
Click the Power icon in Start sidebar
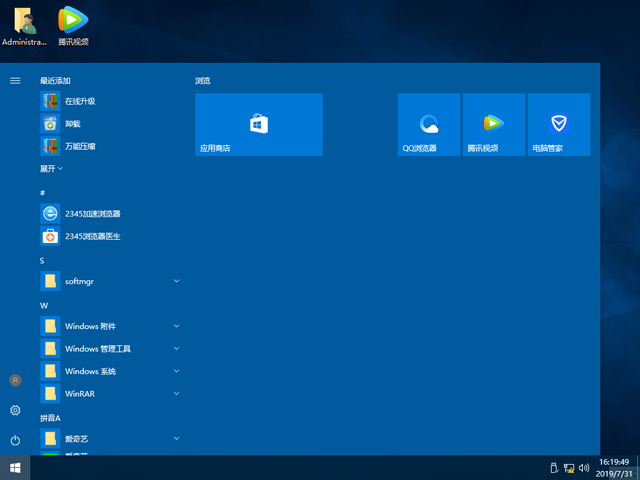pos(15,440)
